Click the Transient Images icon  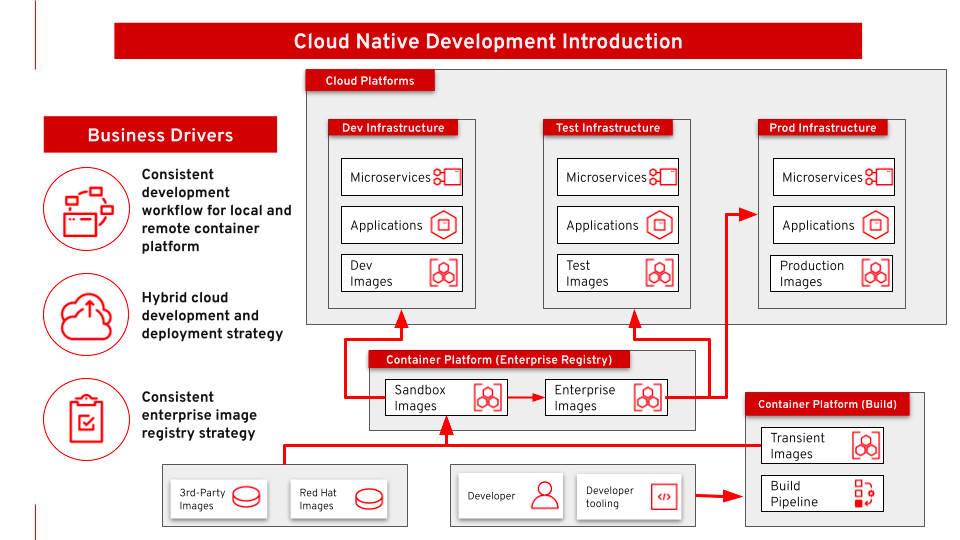click(x=866, y=446)
